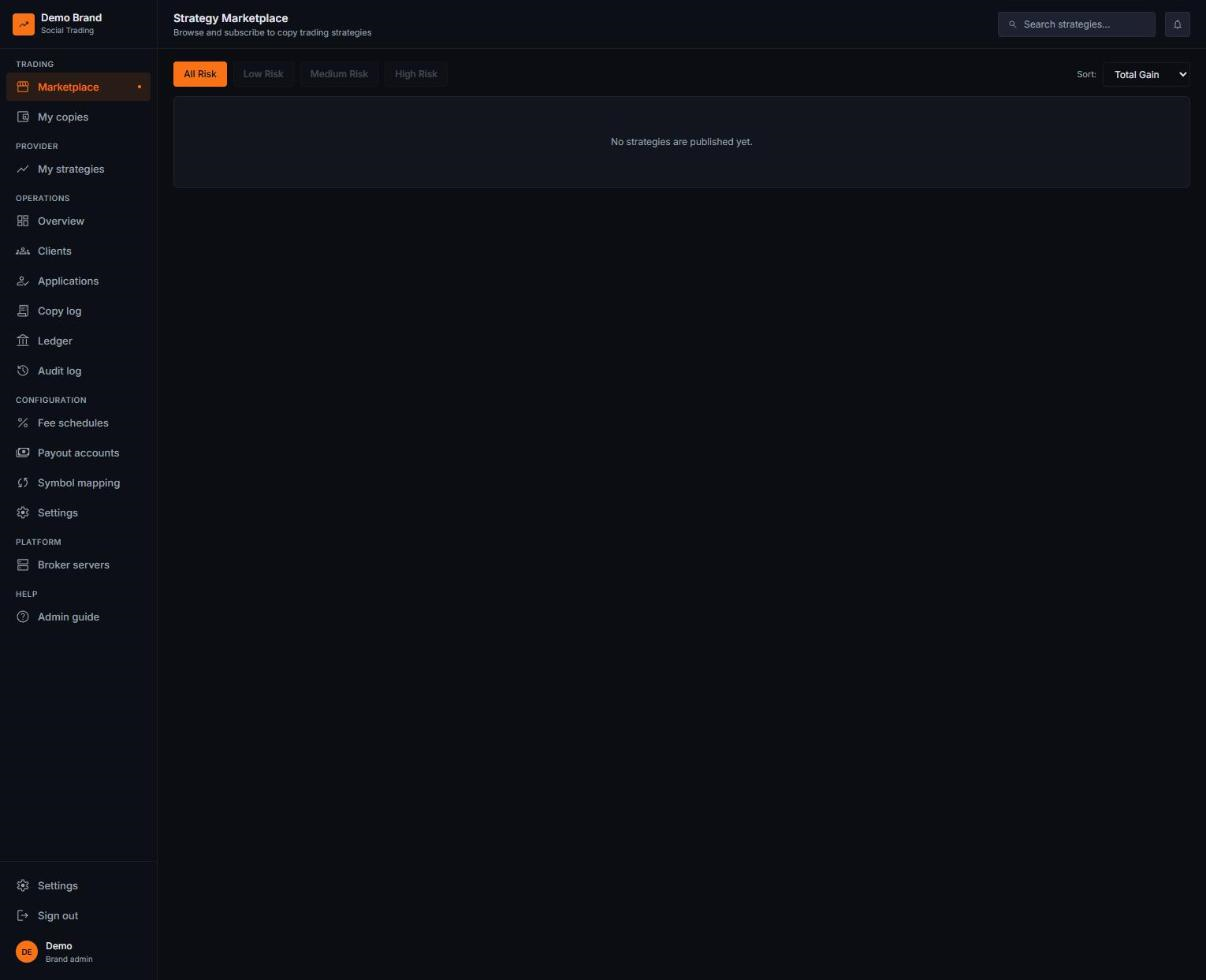1206x980 pixels.
Task: Click the My strategies chart-line icon
Action: [23, 169]
